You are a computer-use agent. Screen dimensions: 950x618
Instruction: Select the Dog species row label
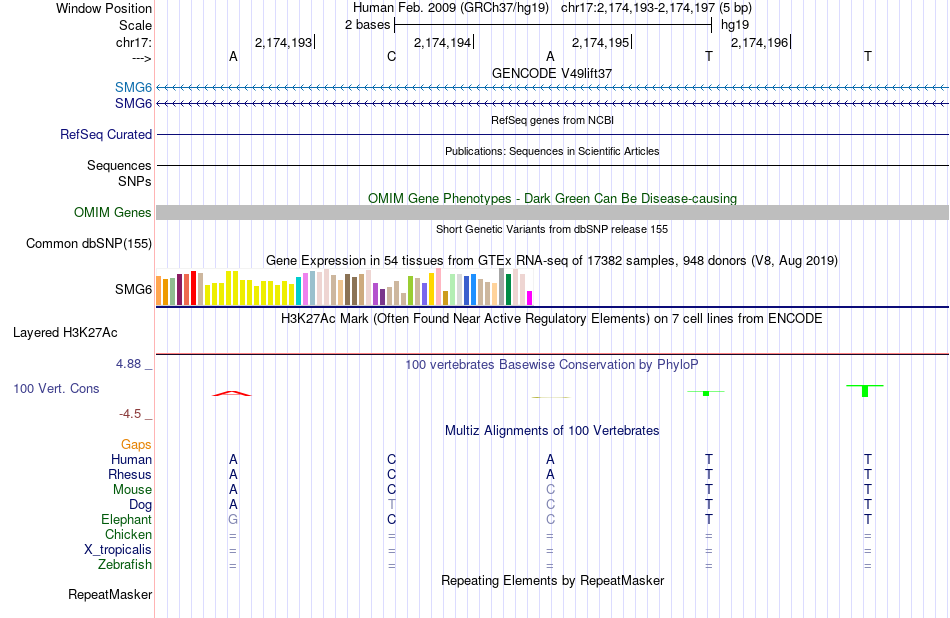[140, 505]
